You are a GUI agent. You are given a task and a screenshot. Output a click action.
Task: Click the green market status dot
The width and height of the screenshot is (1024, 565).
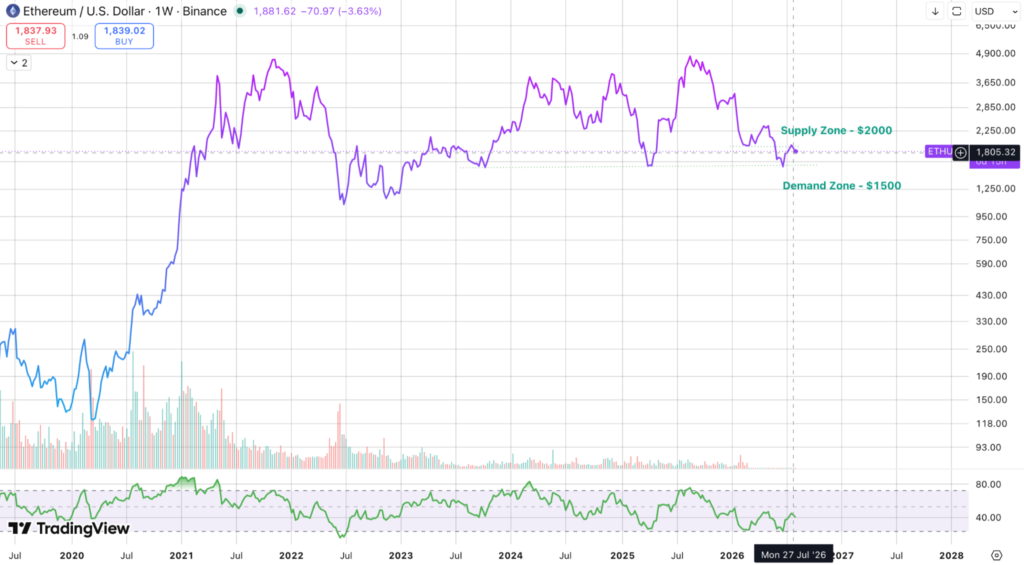pos(240,11)
